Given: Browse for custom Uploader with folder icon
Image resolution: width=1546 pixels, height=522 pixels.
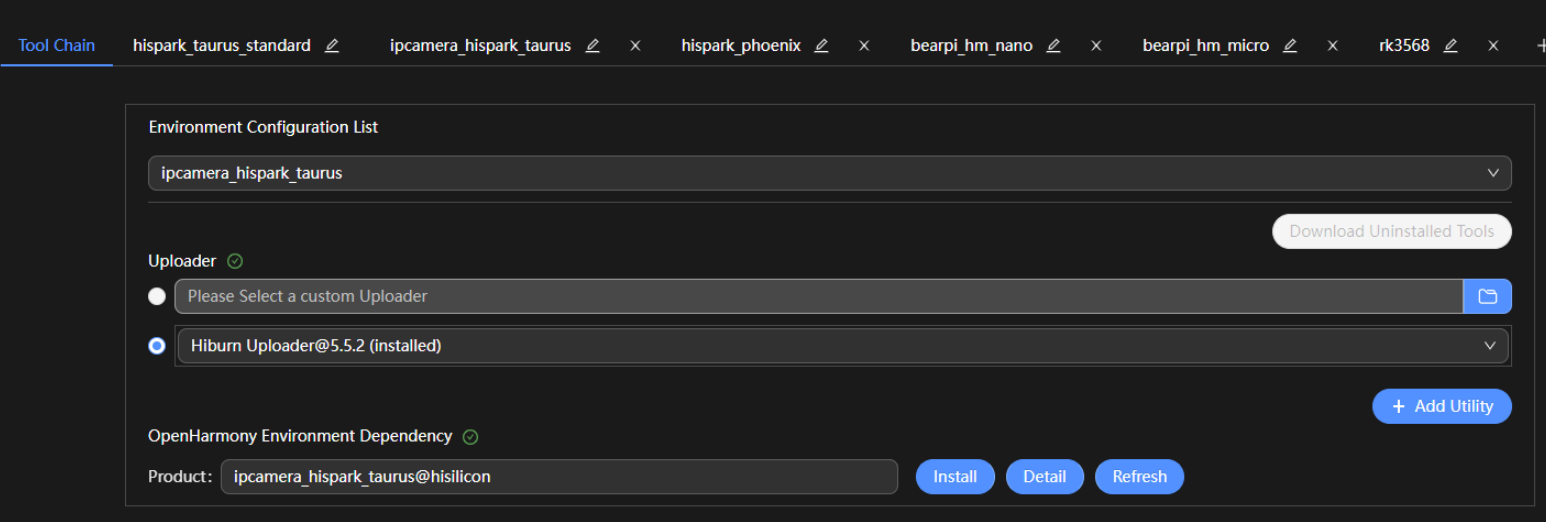Looking at the screenshot, I should click(x=1487, y=296).
